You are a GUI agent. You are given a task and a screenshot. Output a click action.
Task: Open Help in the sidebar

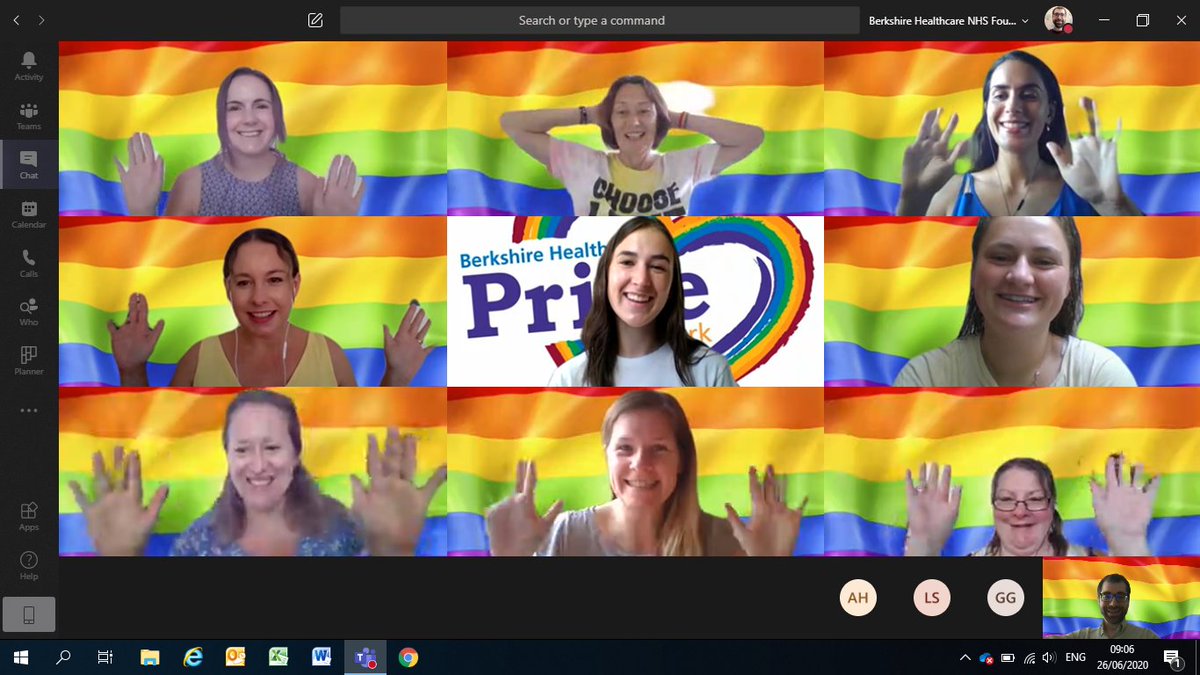28,566
